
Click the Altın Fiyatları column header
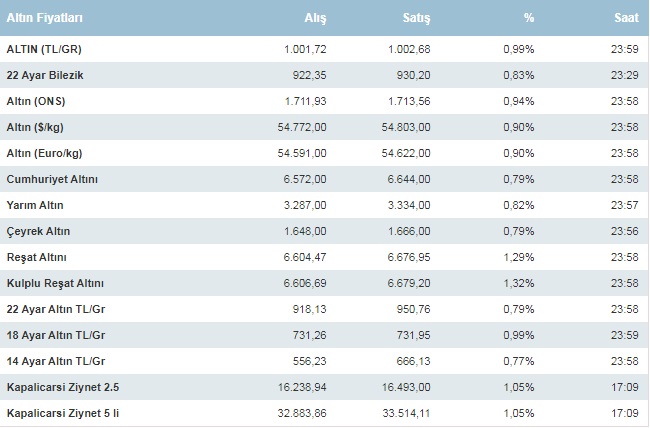pyautogui.click(x=44, y=19)
